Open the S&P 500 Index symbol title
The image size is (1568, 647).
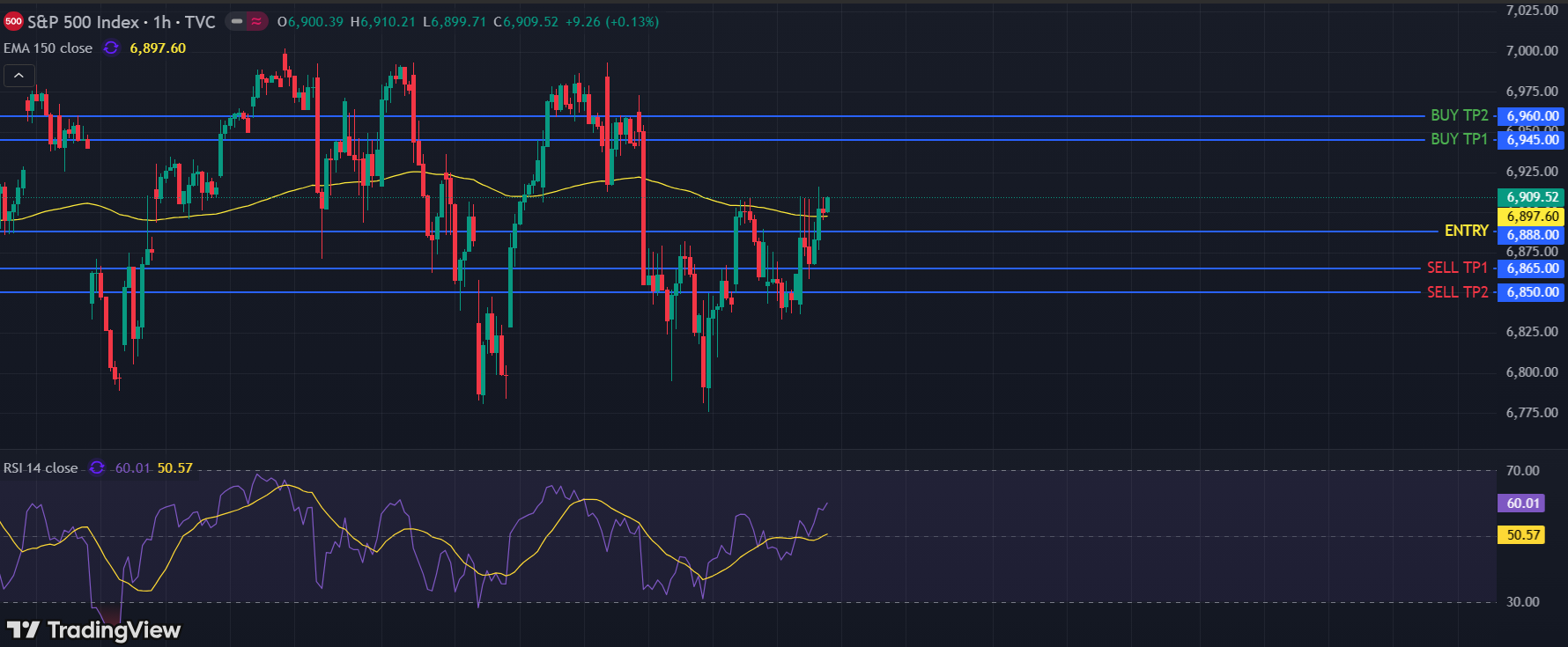[x=121, y=22]
